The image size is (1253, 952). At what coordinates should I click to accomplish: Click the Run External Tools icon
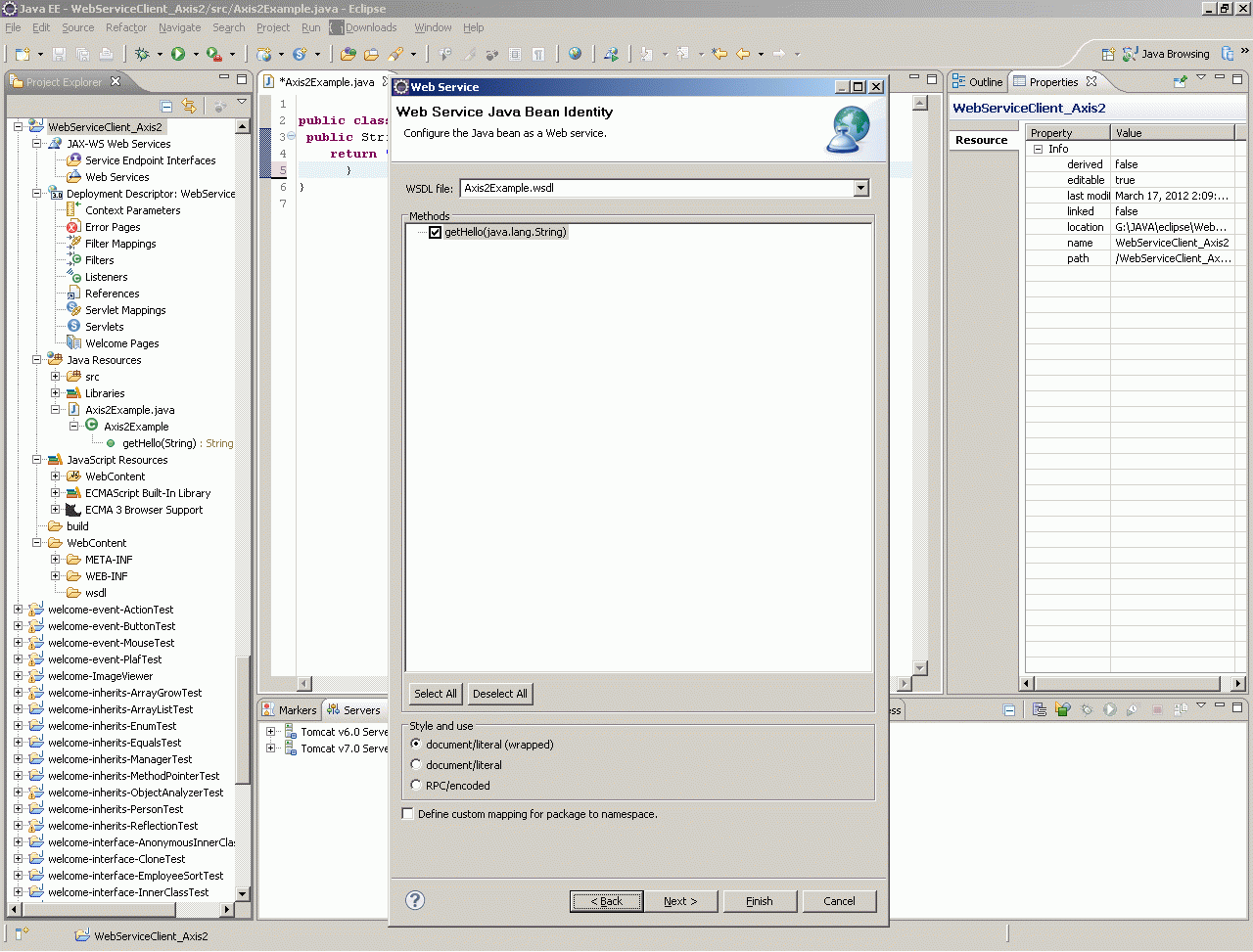click(213, 54)
